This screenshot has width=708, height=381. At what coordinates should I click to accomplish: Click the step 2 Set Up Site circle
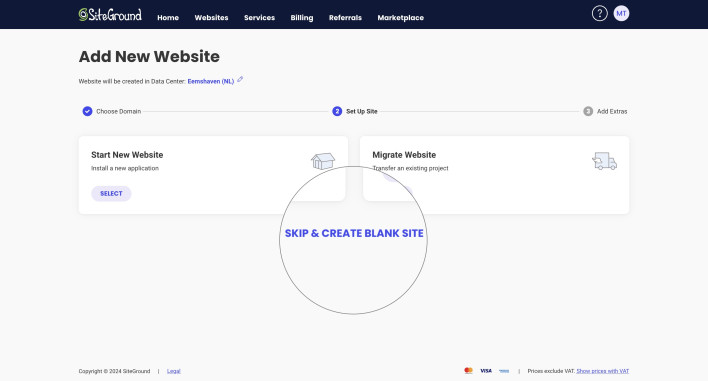pyautogui.click(x=337, y=111)
